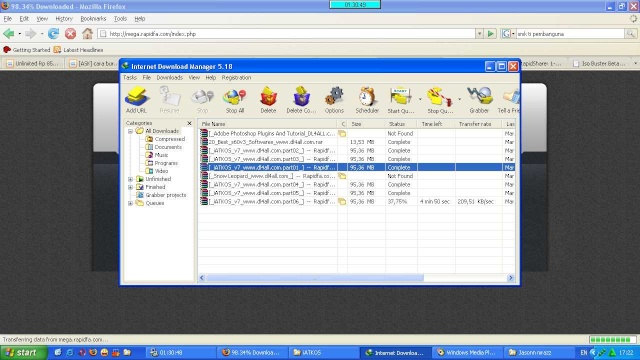Open the Grabber toolbar icon
Viewport: 640px width, 360px height.
(479, 100)
